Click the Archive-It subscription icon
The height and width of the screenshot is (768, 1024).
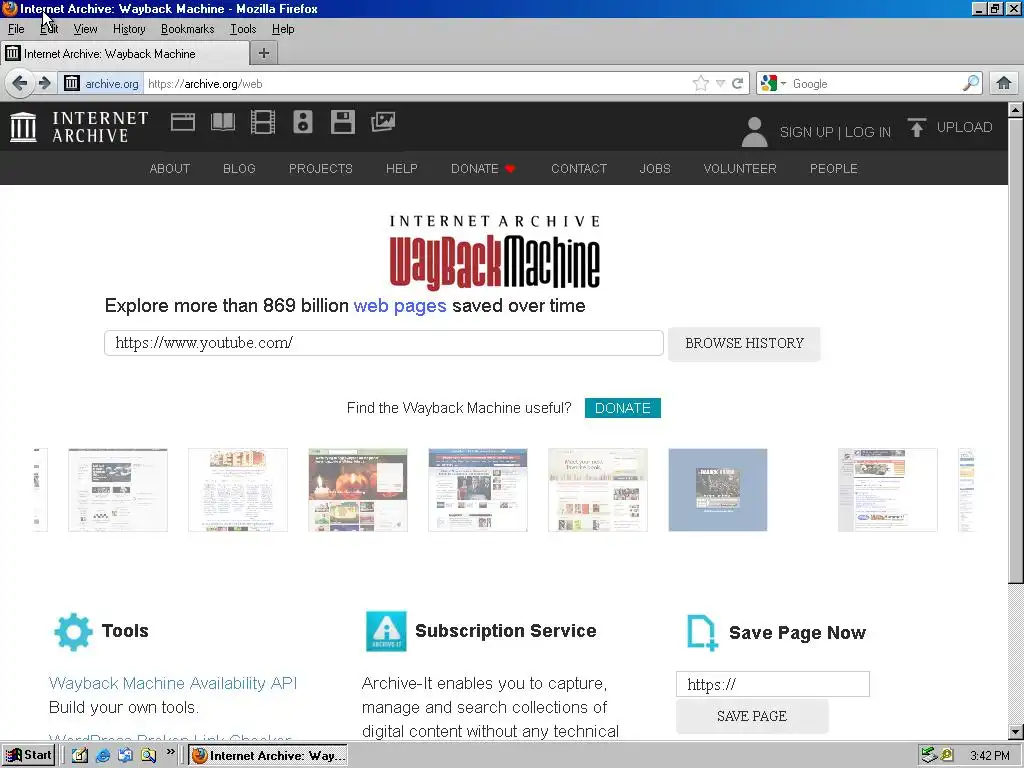point(386,632)
